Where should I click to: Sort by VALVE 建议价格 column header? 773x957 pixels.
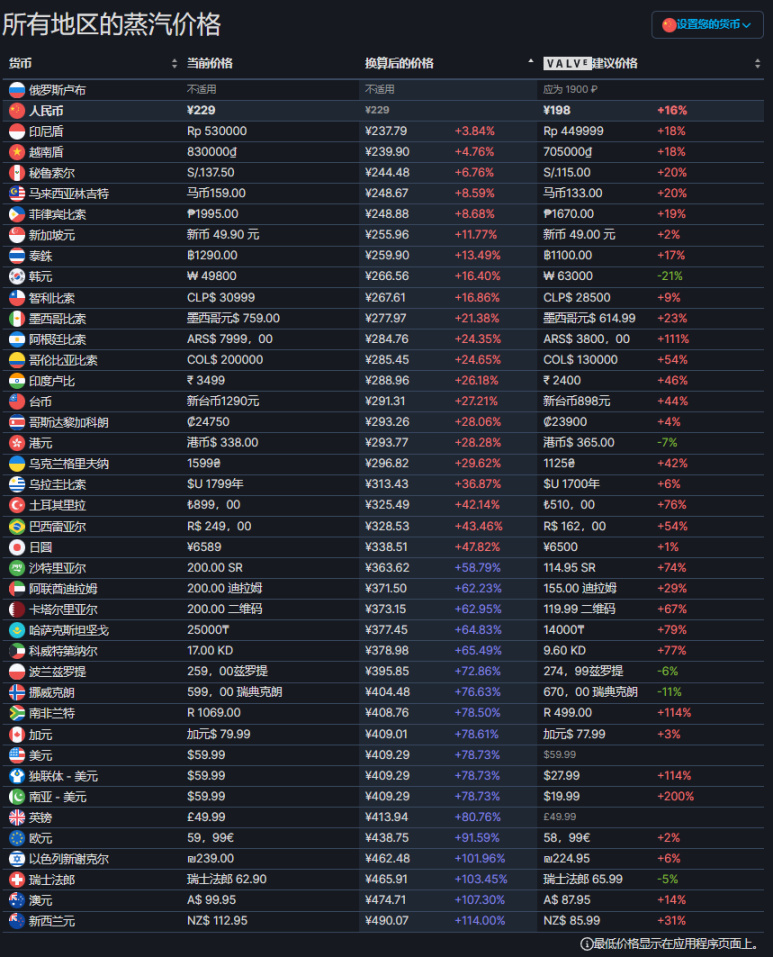[591, 63]
